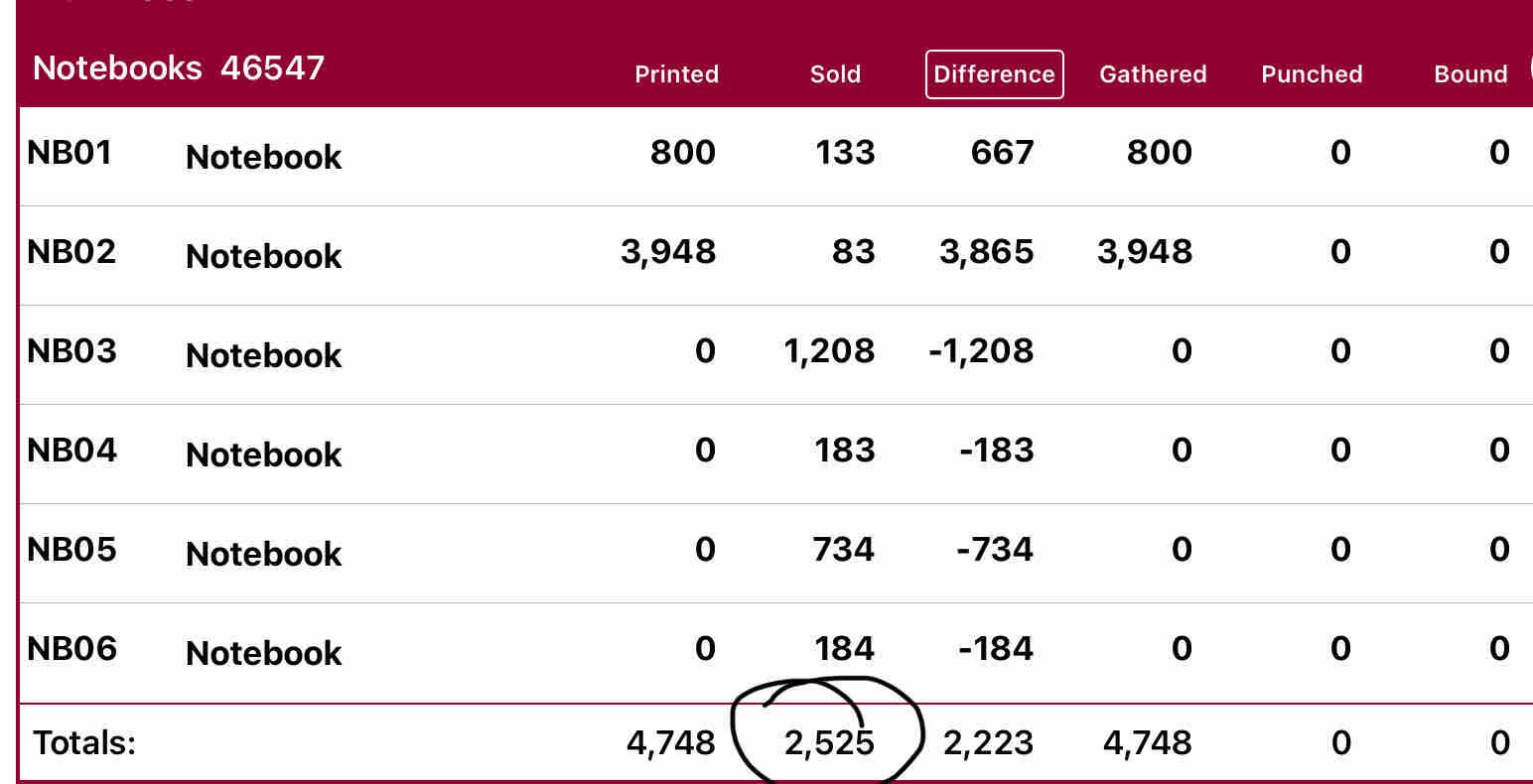Image resolution: width=1533 pixels, height=784 pixels.
Task: Click the highlighted Difference column header
Action: pyautogui.click(x=994, y=74)
